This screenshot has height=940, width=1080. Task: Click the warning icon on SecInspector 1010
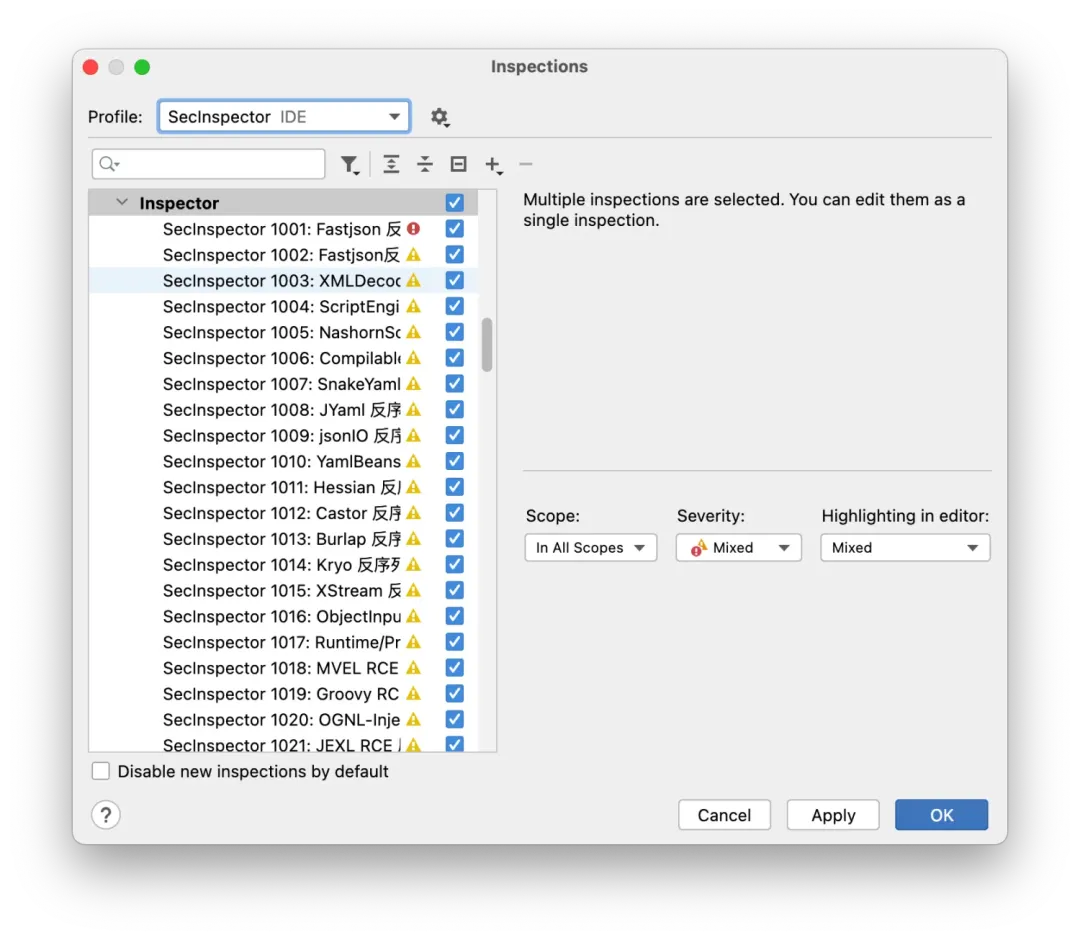(413, 461)
